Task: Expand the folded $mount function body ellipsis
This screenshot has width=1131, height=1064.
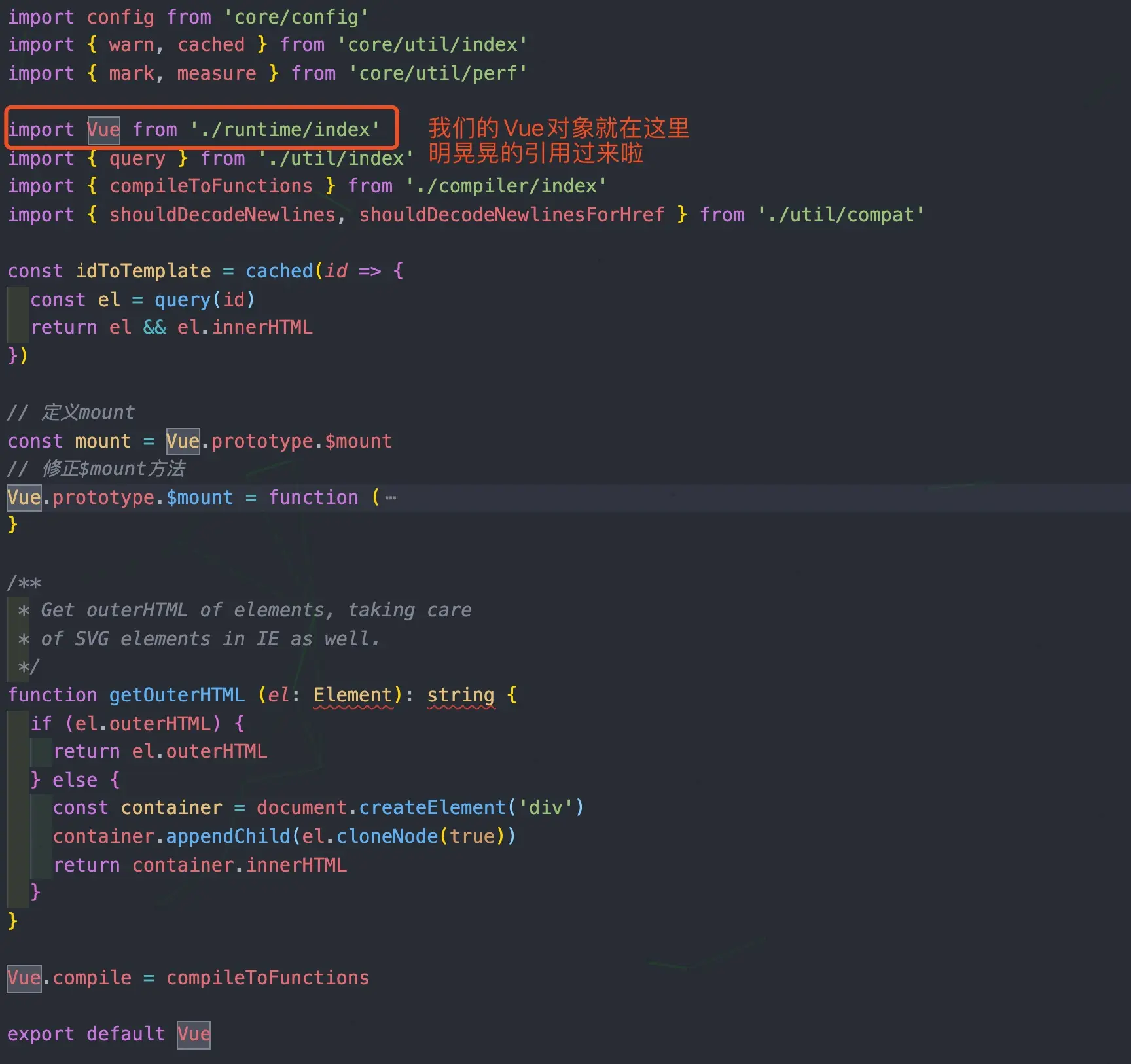Action: 391,498
